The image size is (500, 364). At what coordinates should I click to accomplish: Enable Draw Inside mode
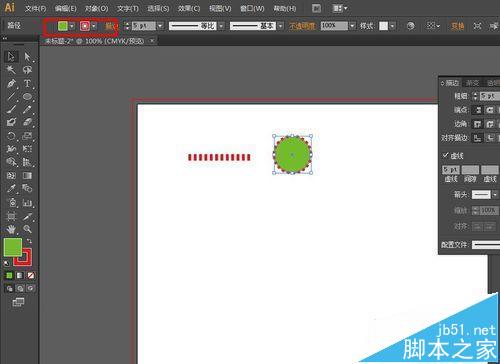tap(31, 288)
